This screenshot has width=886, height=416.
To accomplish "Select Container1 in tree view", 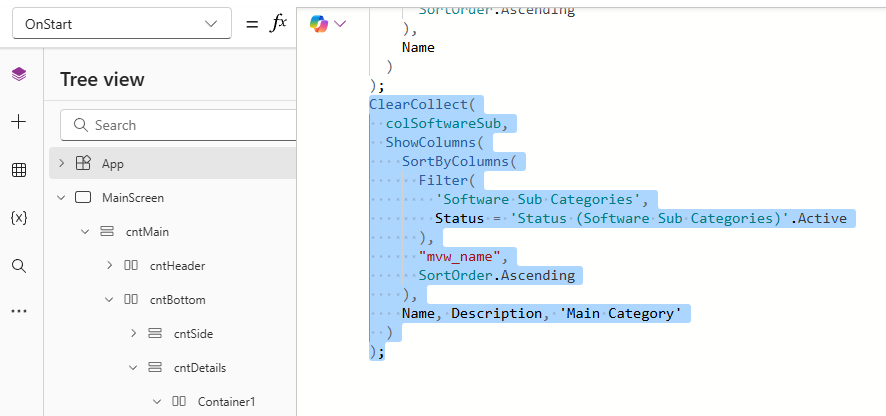I will tap(226, 401).
